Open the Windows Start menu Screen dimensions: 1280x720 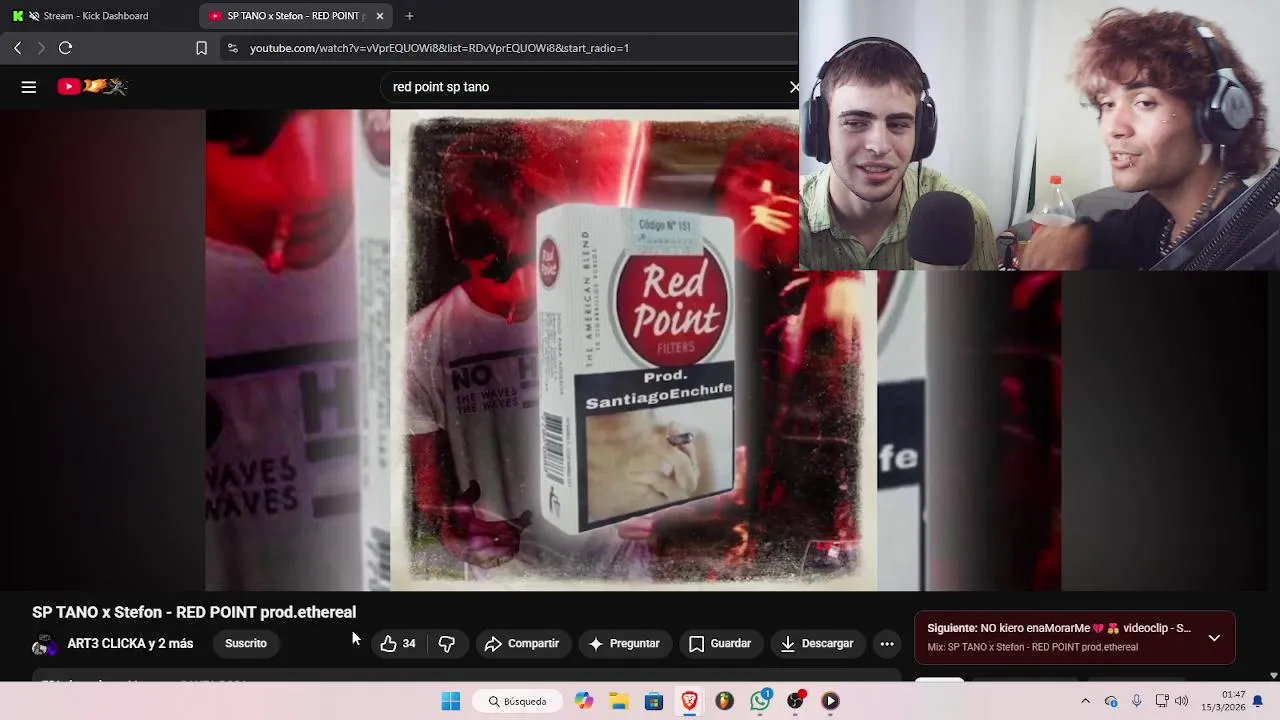[451, 701]
